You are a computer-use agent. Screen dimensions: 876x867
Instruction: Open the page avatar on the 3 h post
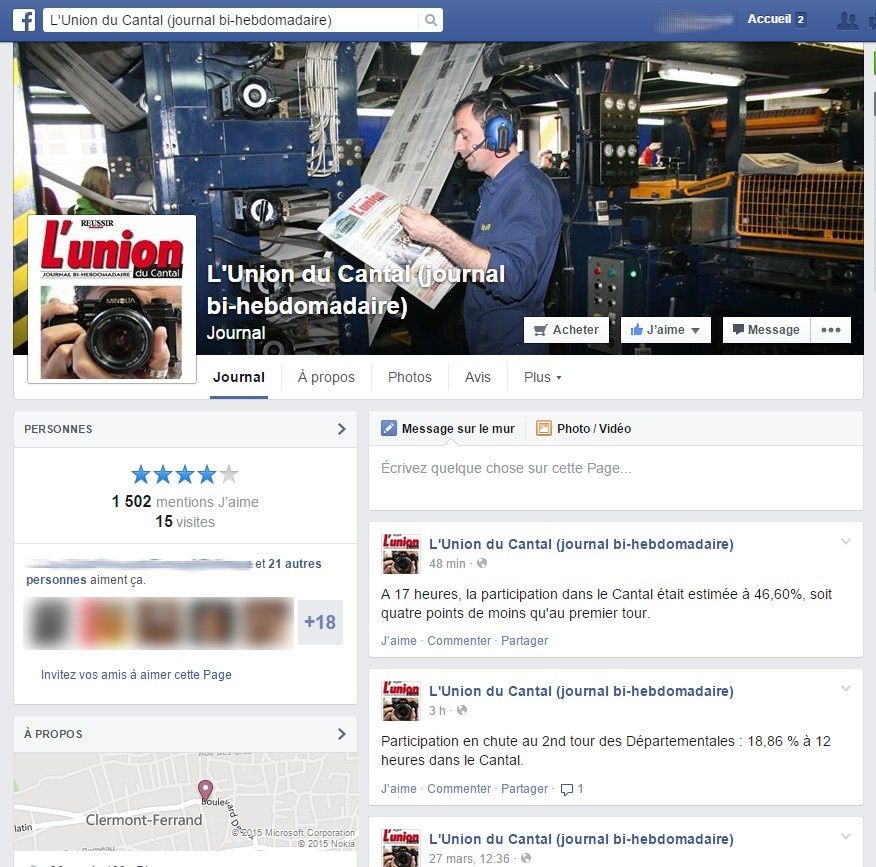401,701
